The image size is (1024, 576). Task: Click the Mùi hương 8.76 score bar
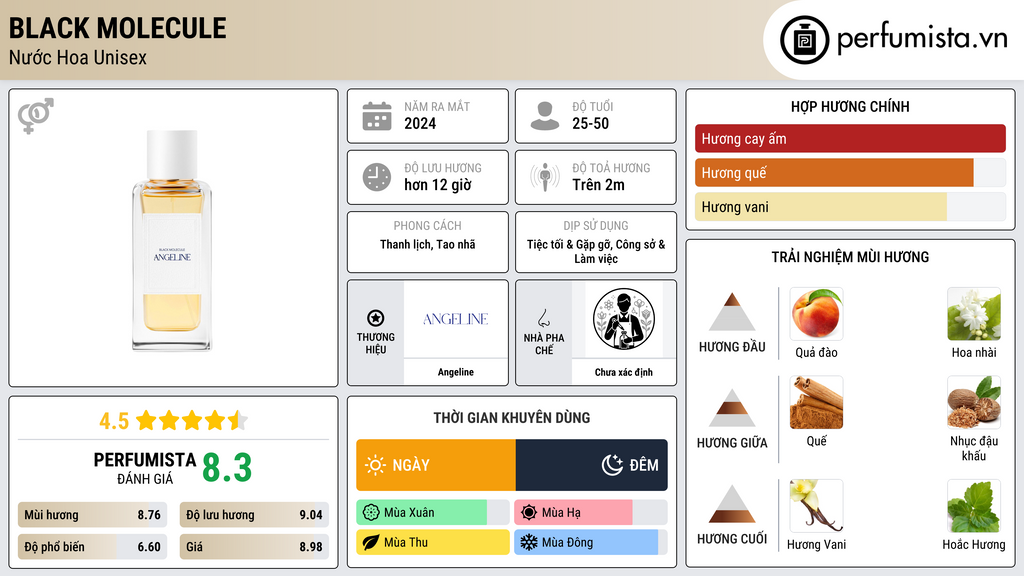coord(92,515)
